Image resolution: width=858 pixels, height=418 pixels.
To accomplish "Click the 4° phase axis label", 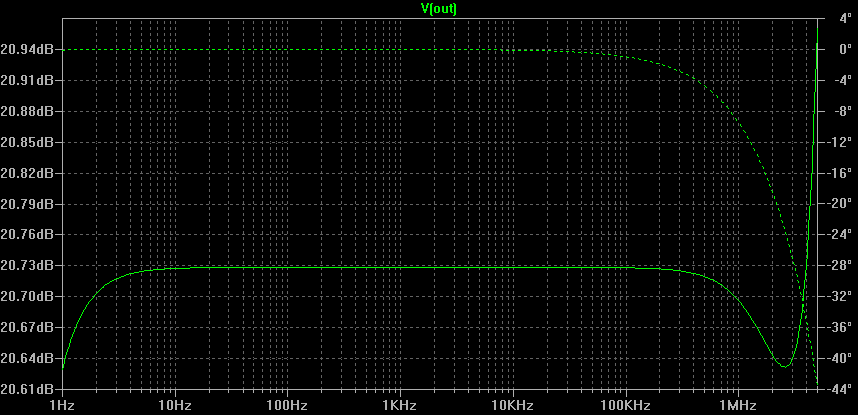I will pyautogui.click(x=846, y=19).
